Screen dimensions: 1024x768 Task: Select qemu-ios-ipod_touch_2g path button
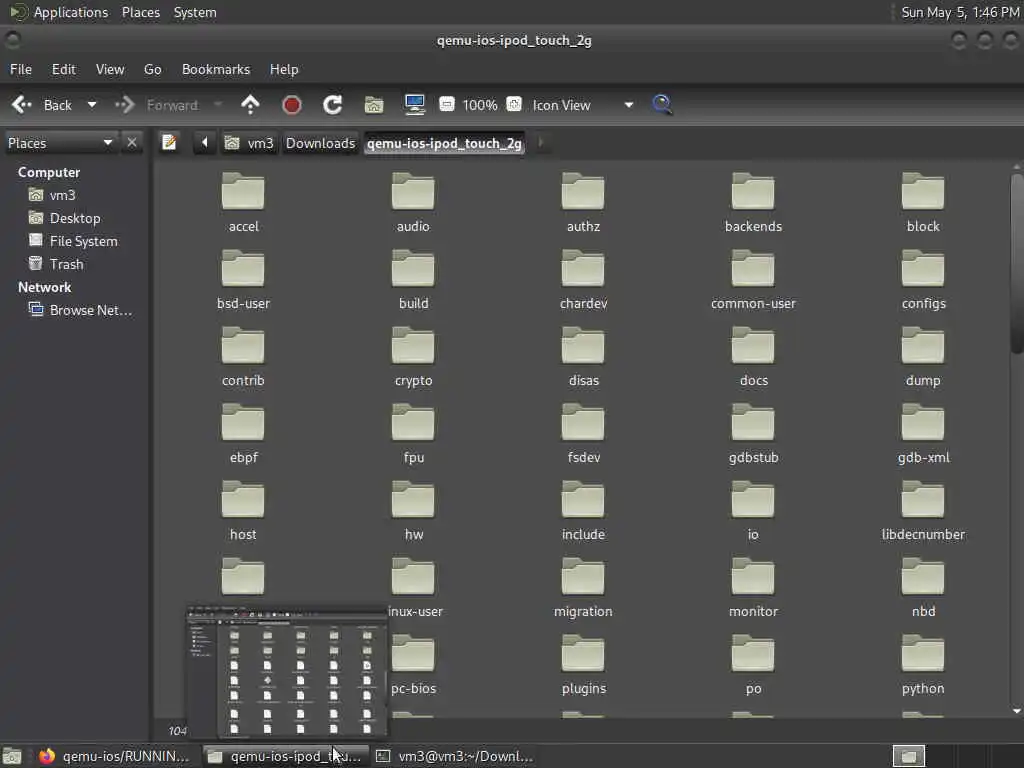(x=444, y=143)
